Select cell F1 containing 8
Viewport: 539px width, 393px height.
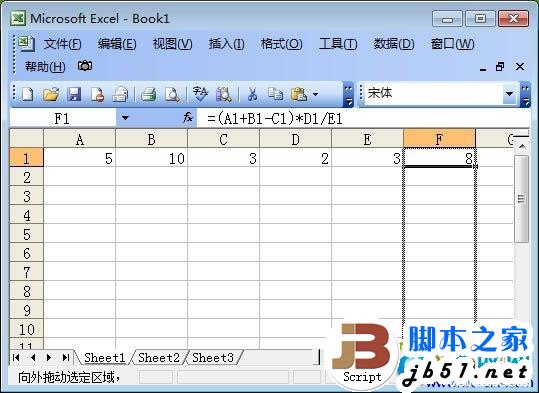[439, 158]
